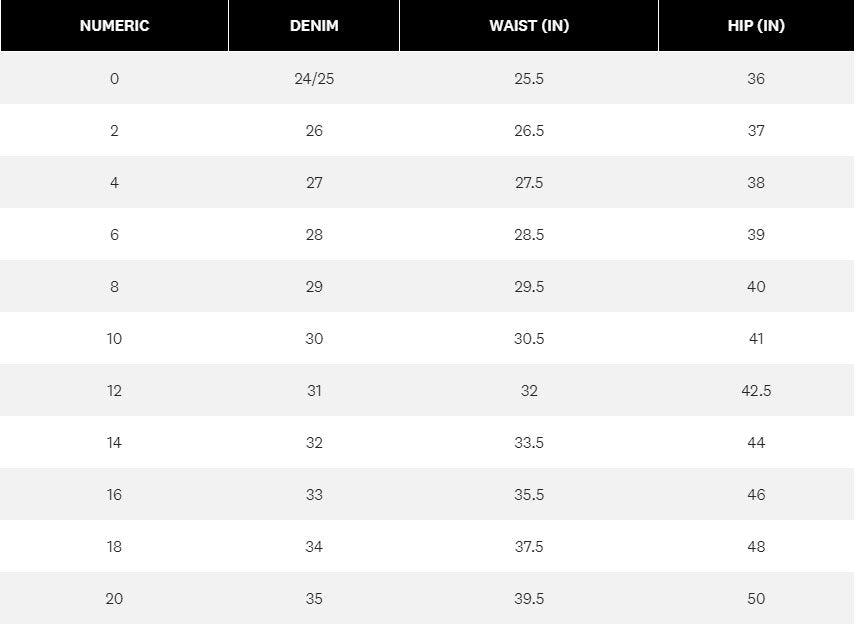The width and height of the screenshot is (860, 624).
Task: Click waist value 33.5
Action: [529, 443]
